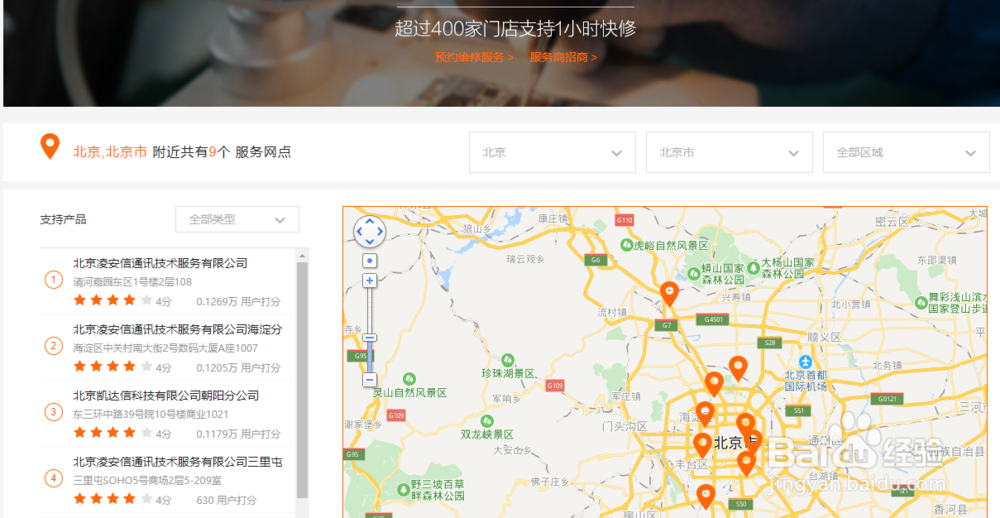
Task: Click the 密云区 label on the map
Action: point(892,221)
